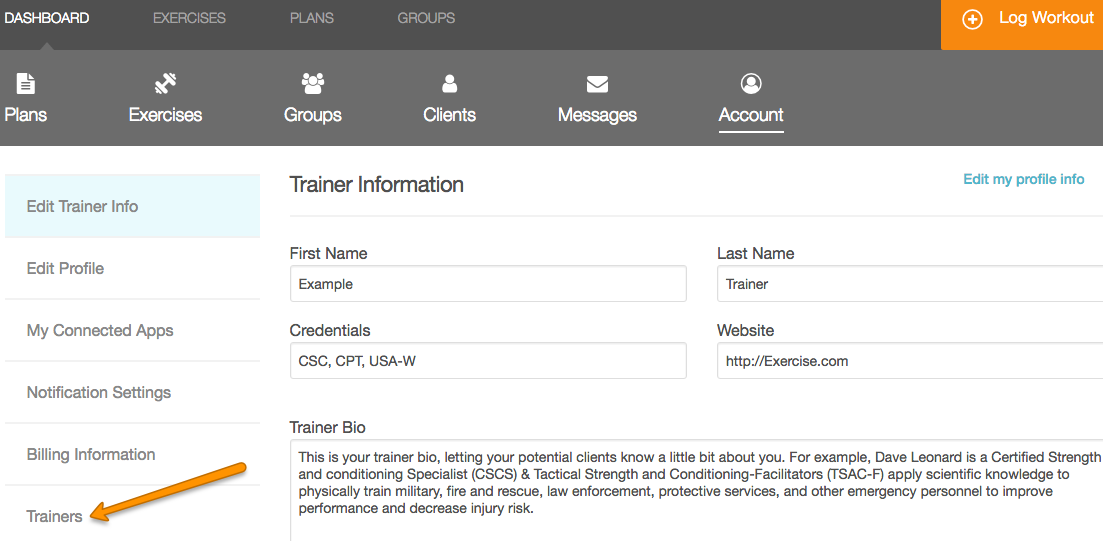The image size is (1103, 541).
Task: Click the Edit my profile info link
Action: click(1024, 179)
